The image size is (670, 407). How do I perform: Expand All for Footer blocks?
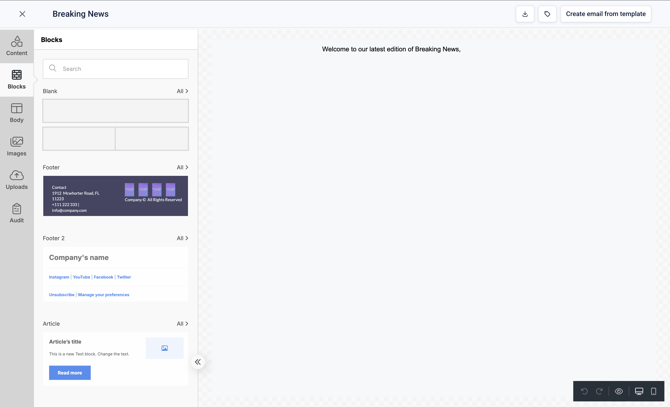(182, 167)
